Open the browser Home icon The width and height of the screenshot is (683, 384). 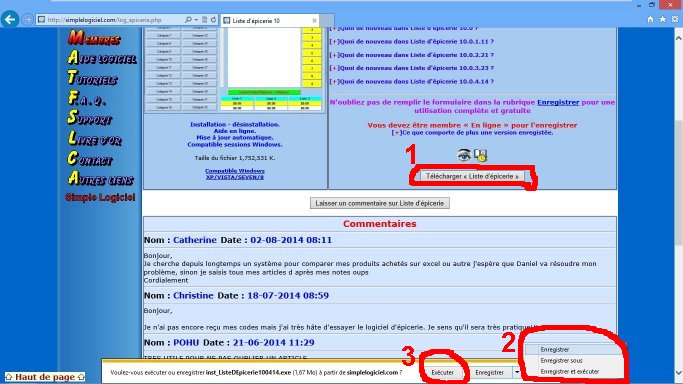(x=650, y=19)
